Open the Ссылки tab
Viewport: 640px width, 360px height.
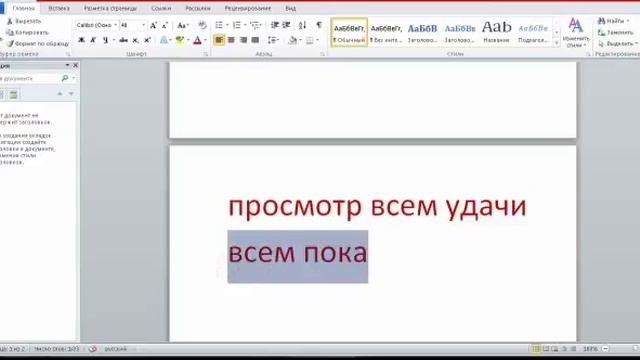(161, 8)
